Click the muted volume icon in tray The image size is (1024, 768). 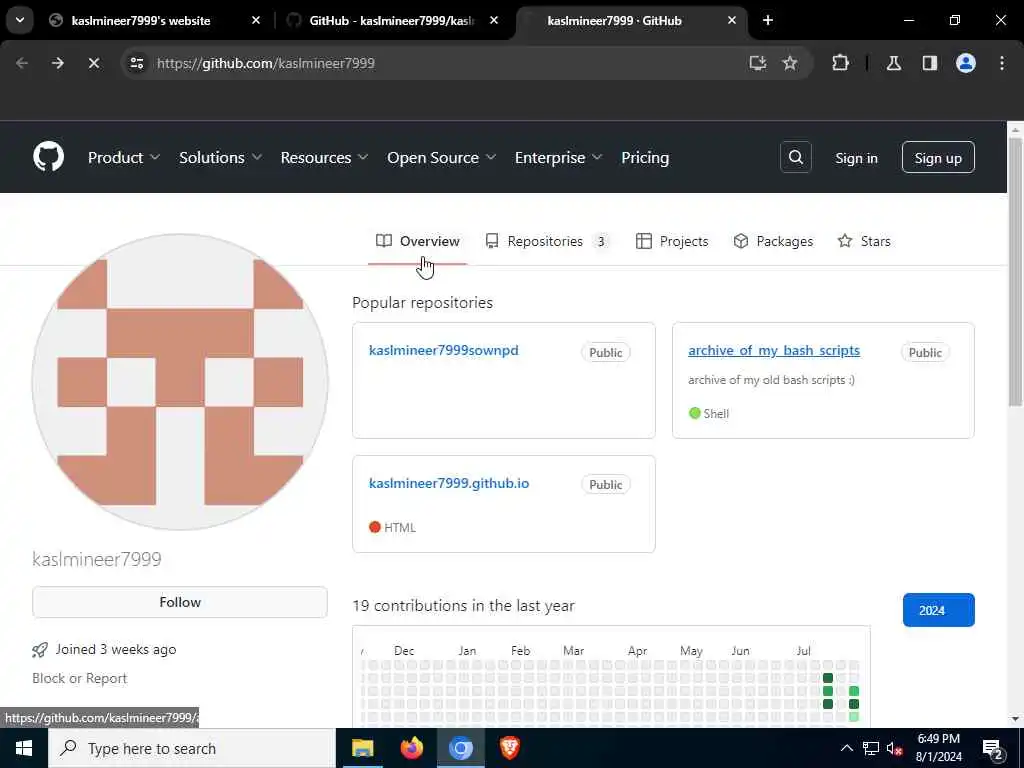895,748
